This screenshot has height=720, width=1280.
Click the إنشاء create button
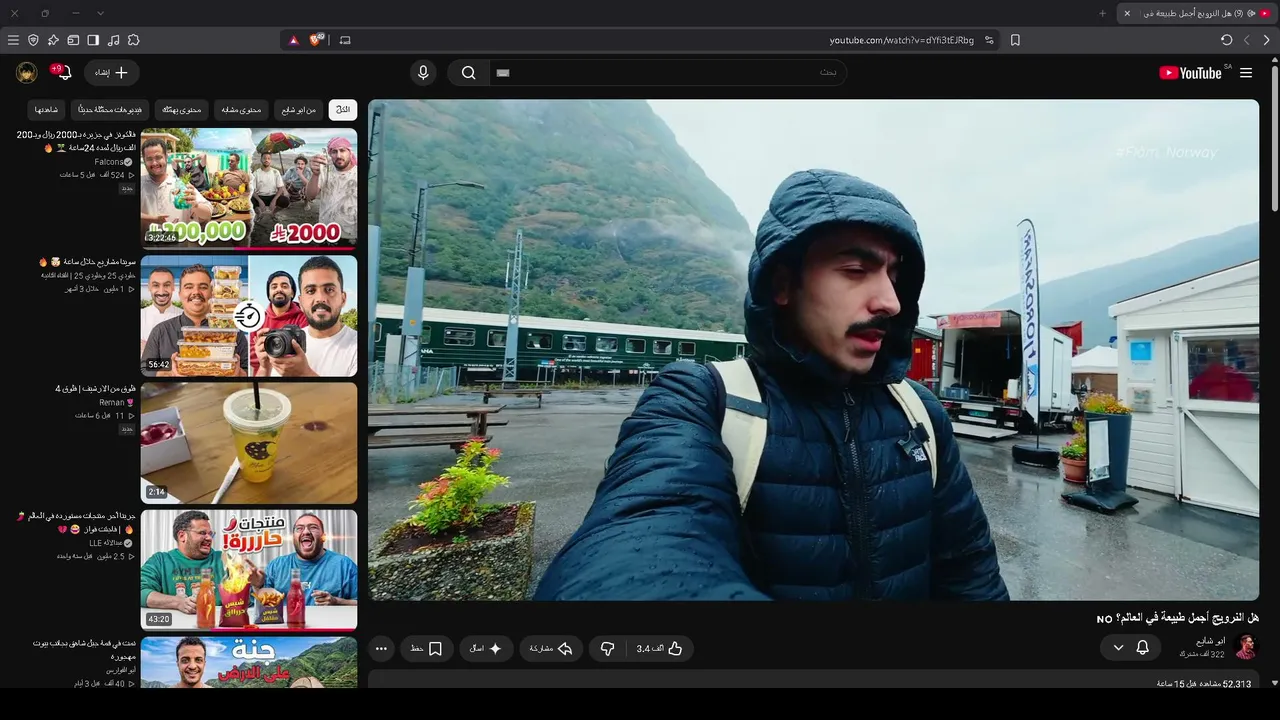pos(111,73)
